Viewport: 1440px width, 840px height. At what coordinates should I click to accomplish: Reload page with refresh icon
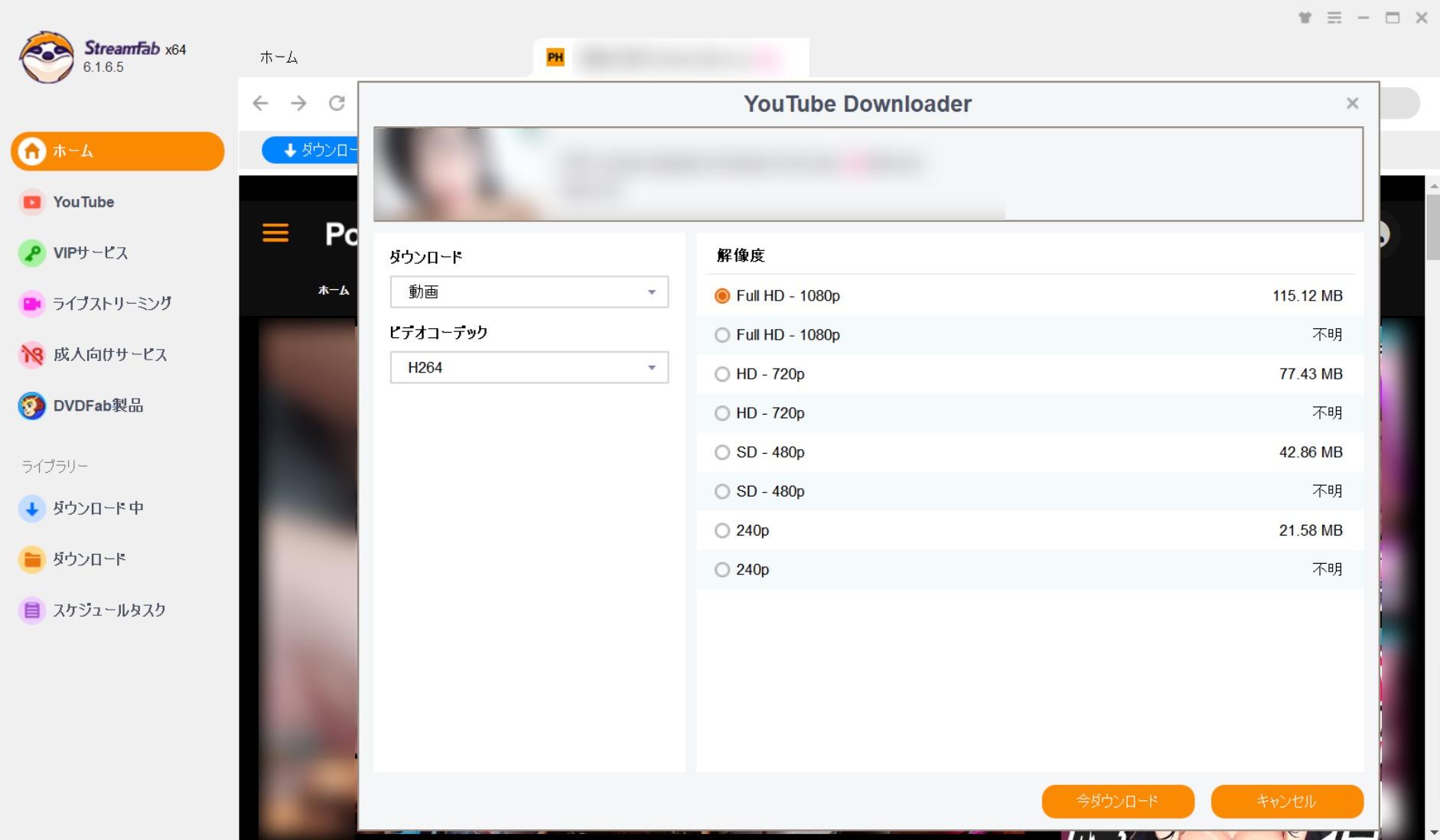(x=337, y=103)
